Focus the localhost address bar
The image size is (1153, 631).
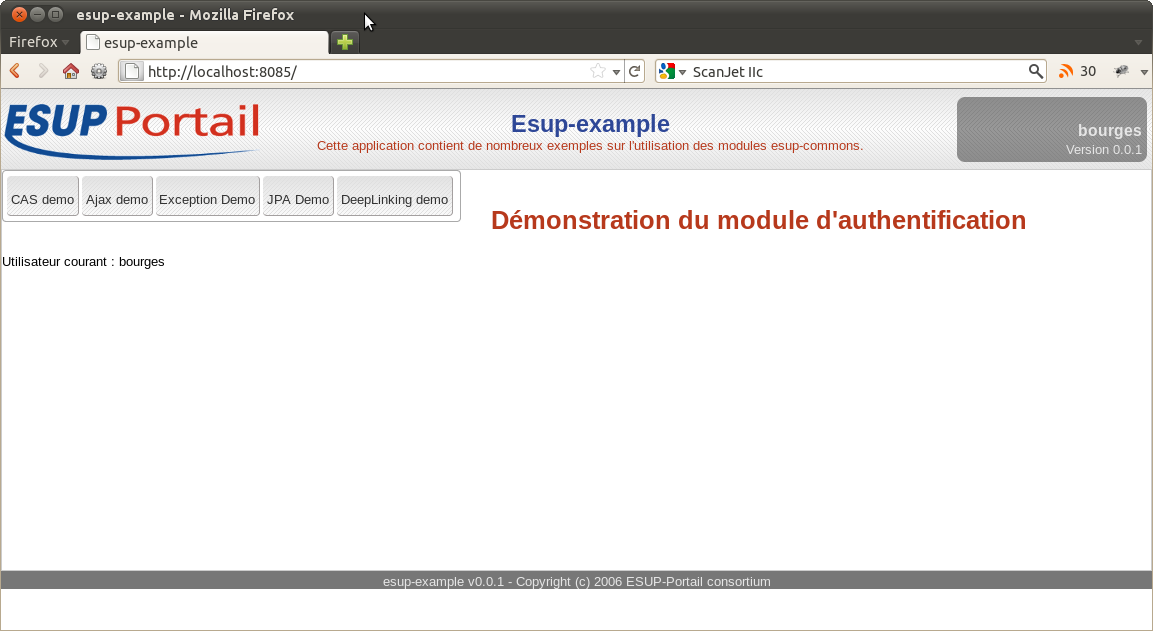pos(360,71)
